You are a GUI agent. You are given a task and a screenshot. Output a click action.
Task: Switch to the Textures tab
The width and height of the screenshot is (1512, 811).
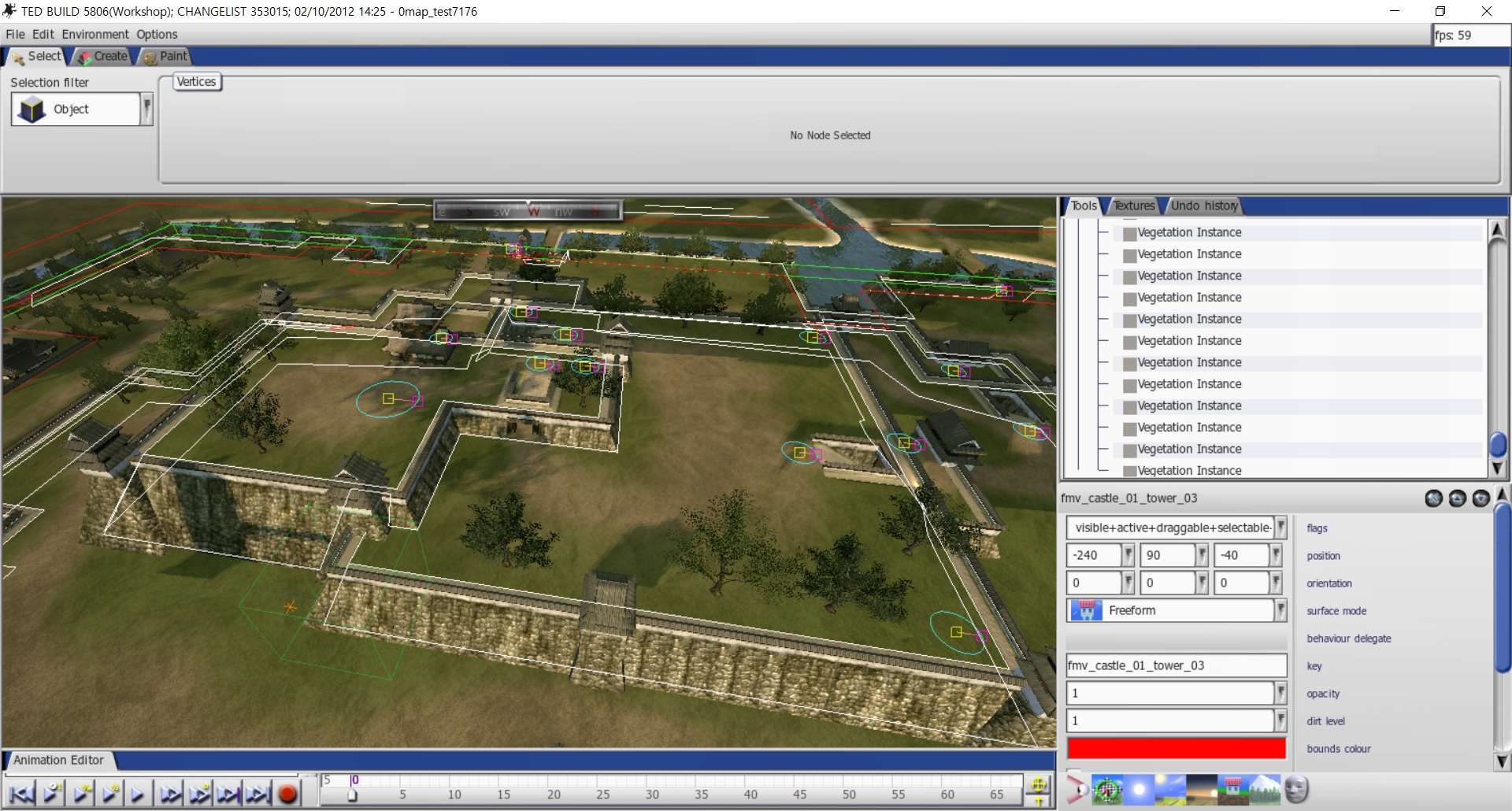1133,206
